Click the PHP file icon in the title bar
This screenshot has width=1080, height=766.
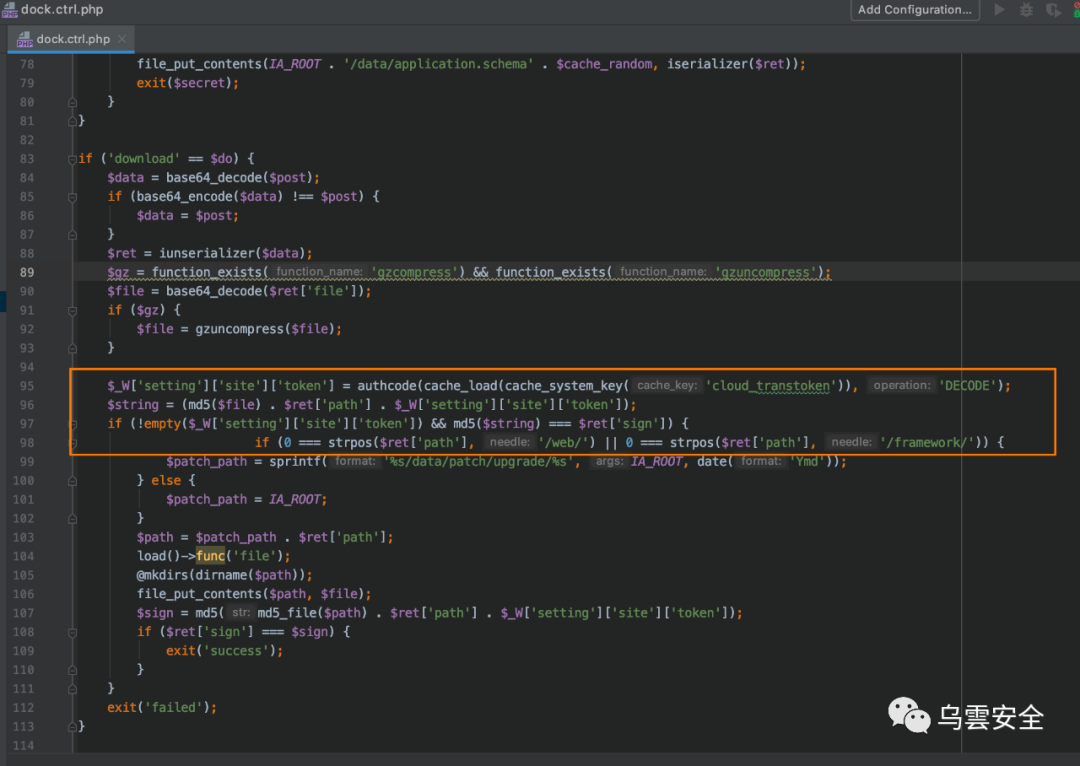tap(9, 10)
